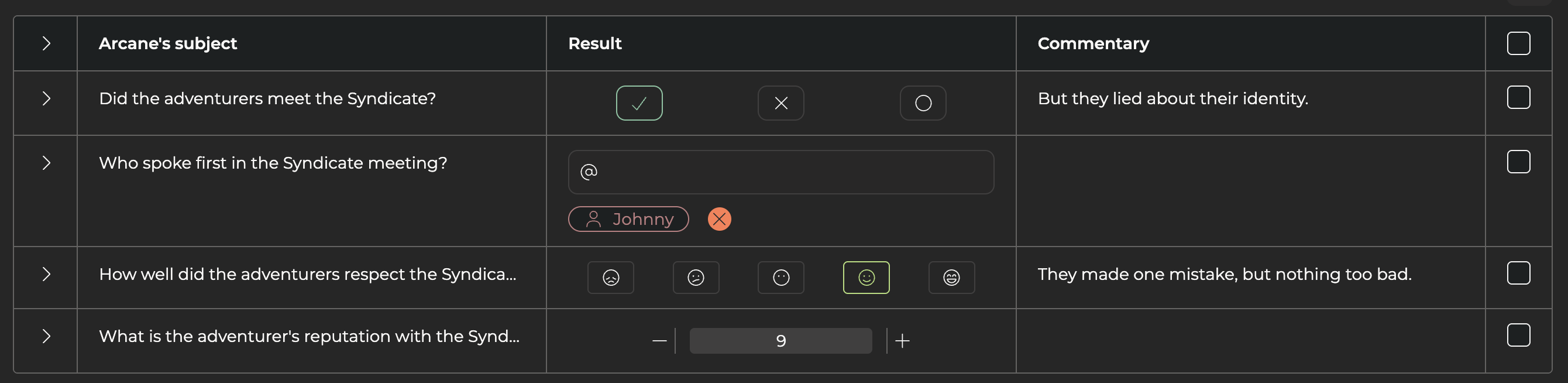
Task: Expand the 'Who spoke first' row
Action: [46, 163]
